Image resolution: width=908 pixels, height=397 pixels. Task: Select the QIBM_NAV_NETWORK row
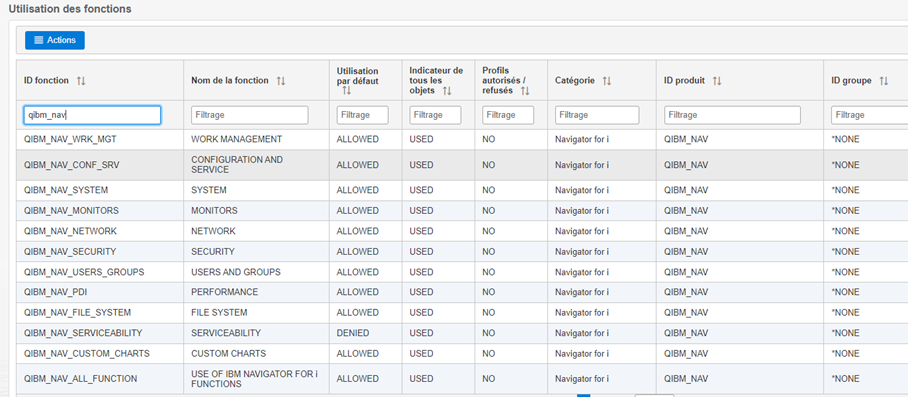(x=462, y=231)
